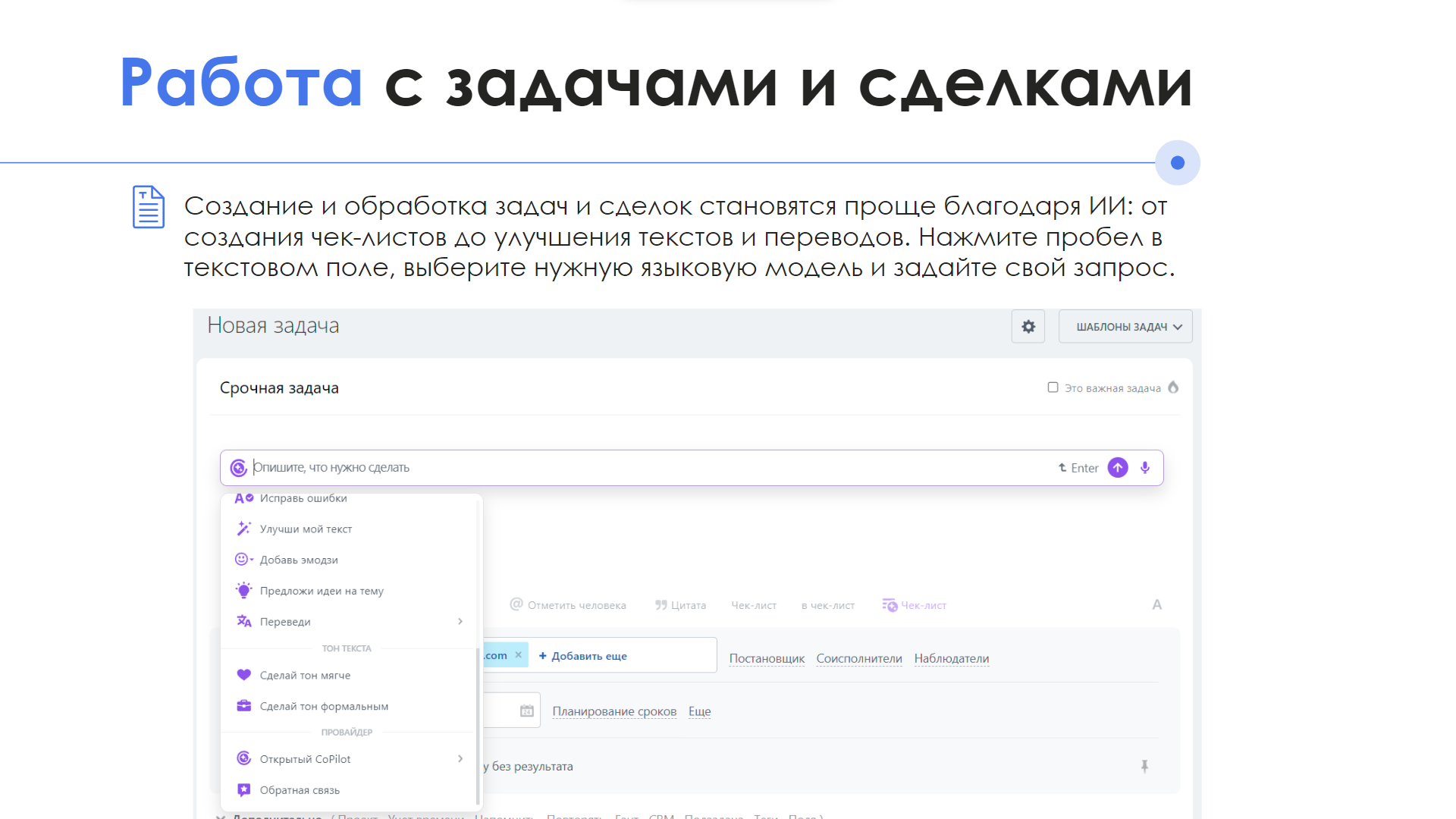Click the fire icon for important task

click(1173, 388)
